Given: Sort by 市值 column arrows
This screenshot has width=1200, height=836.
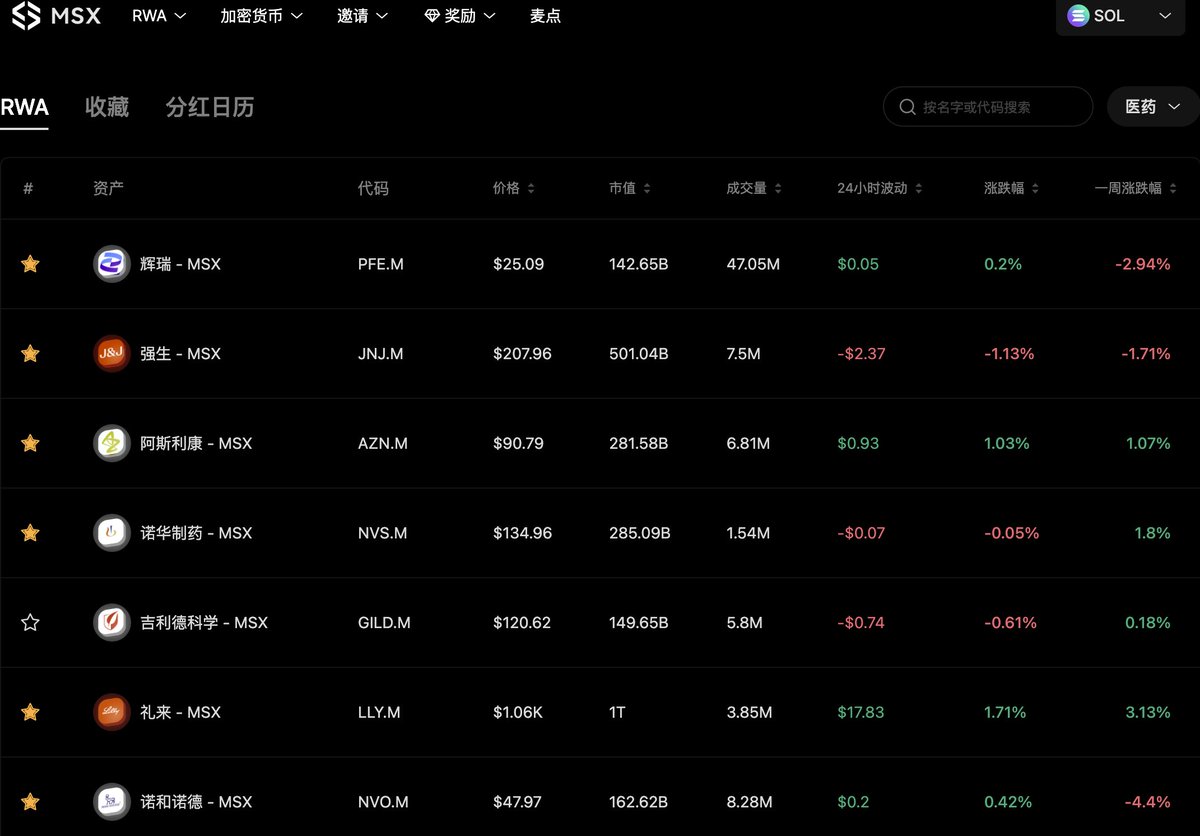Looking at the screenshot, I should [x=647, y=188].
